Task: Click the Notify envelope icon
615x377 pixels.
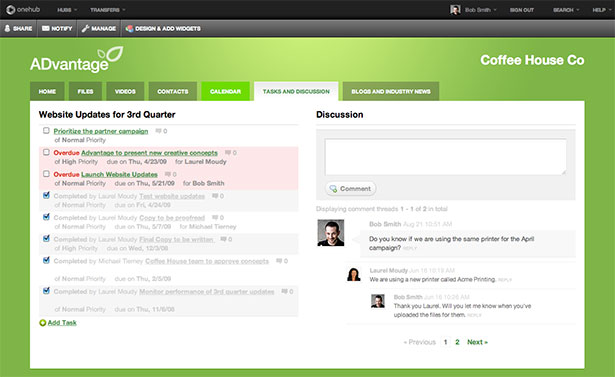Action: pyautogui.click(x=45, y=28)
